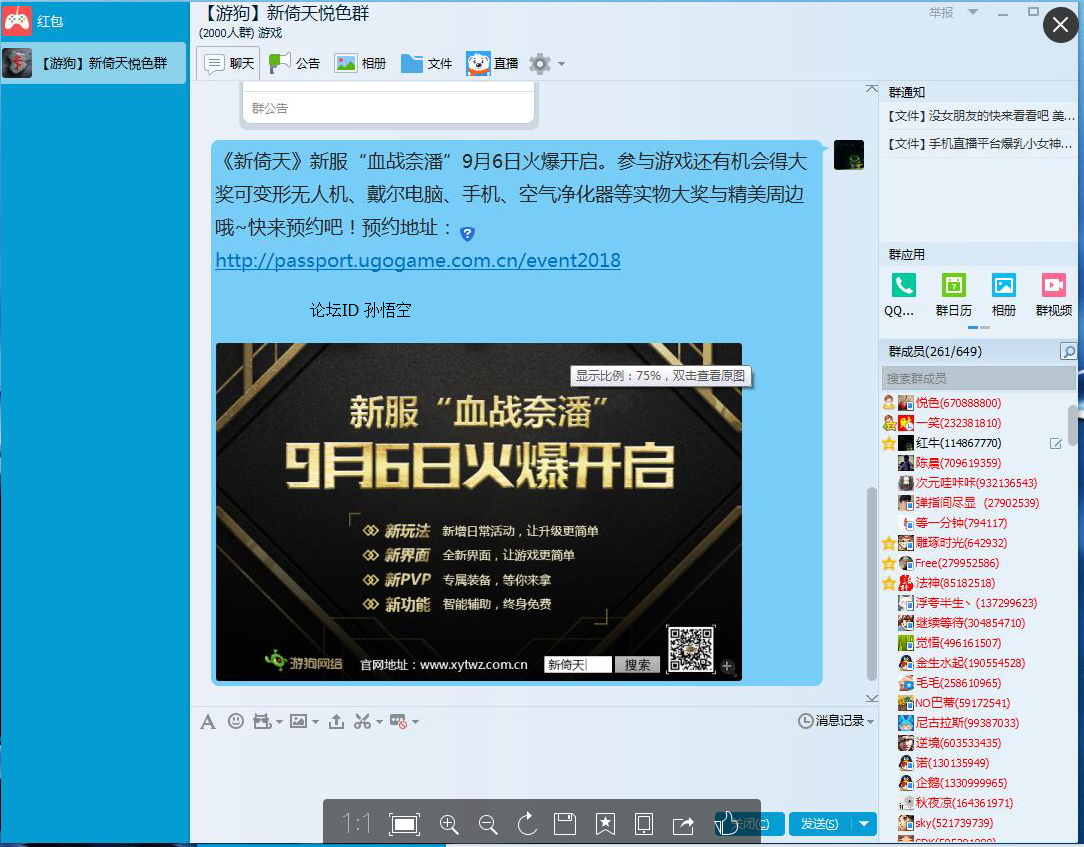The width and height of the screenshot is (1084, 847).
Task: Select member 一笑(232381810)
Action: tap(958, 423)
